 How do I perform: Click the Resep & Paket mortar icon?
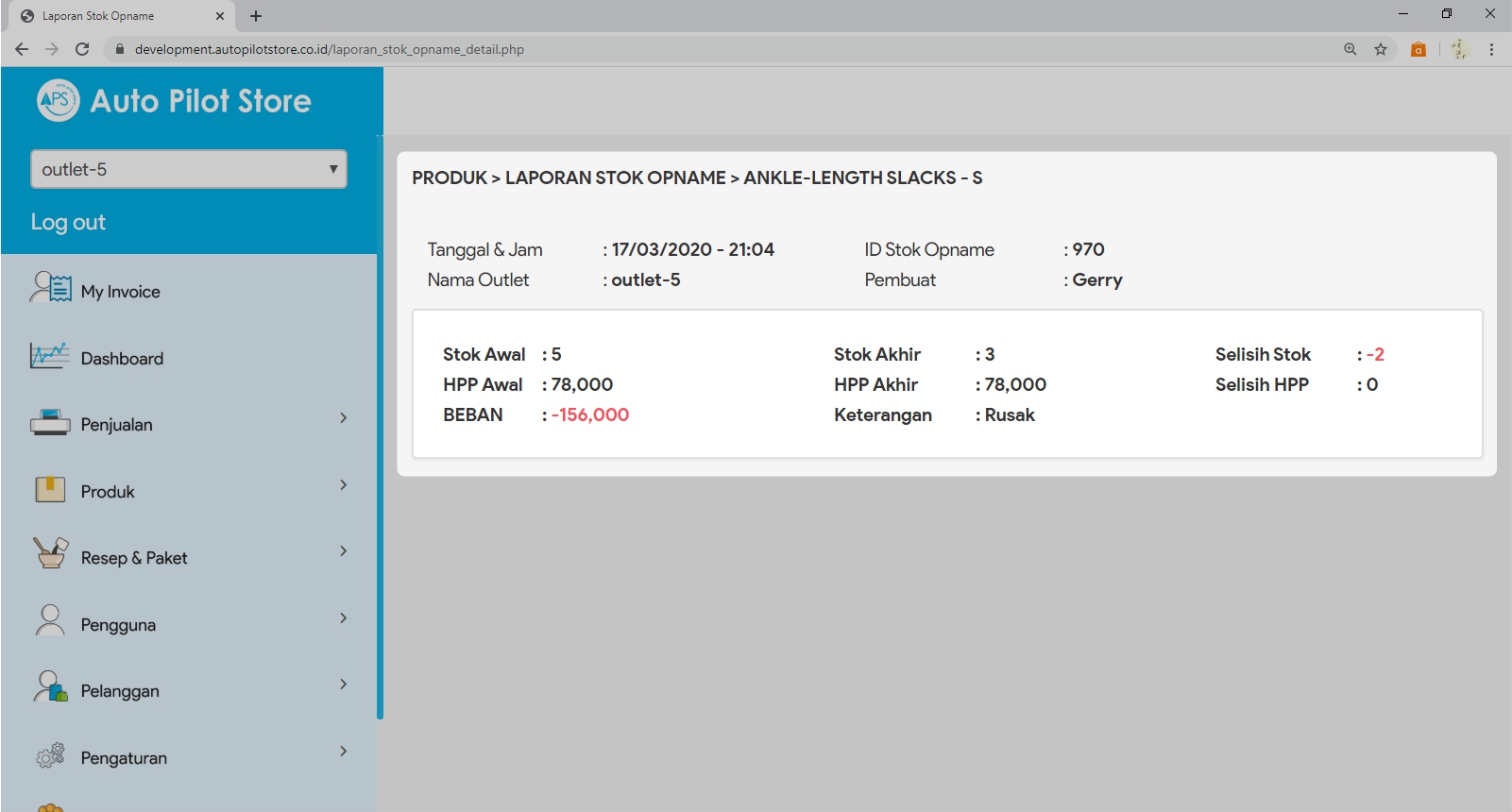[x=50, y=553]
